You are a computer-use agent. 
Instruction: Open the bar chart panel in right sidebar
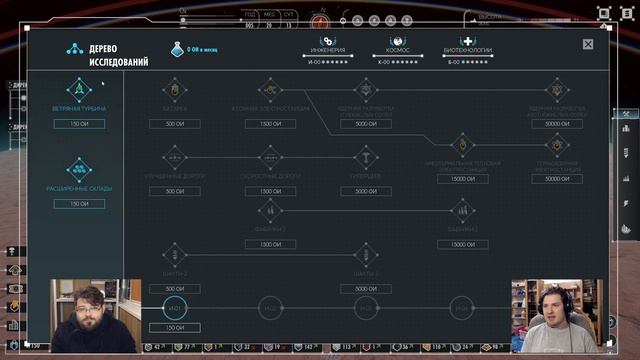(626, 178)
